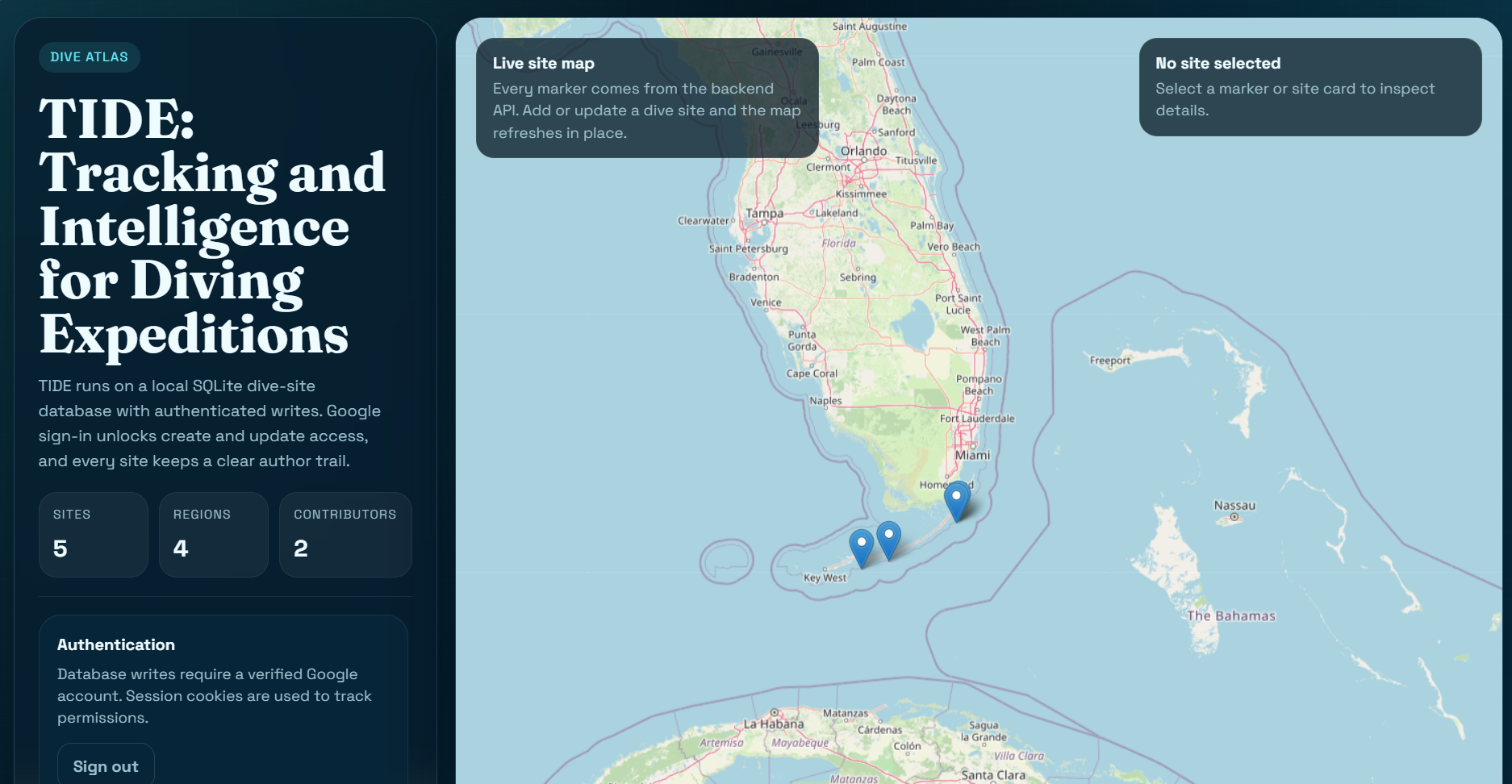Click the Cape Coral map label

pyautogui.click(x=812, y=373)
